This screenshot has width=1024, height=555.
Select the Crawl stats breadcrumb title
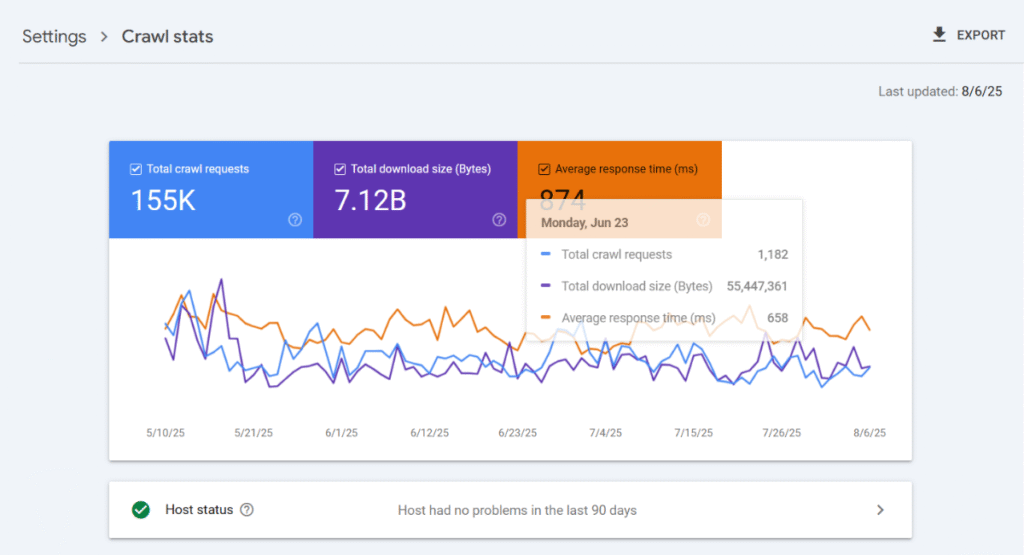click(x=167, y=37)
